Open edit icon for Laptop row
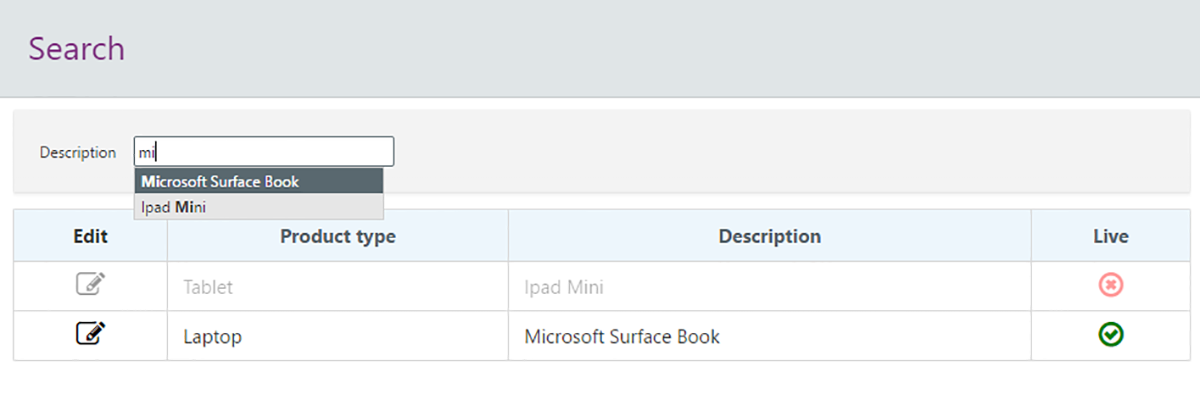The height and width of the screenshot is (410, 1200). click(x=90, y=334)
